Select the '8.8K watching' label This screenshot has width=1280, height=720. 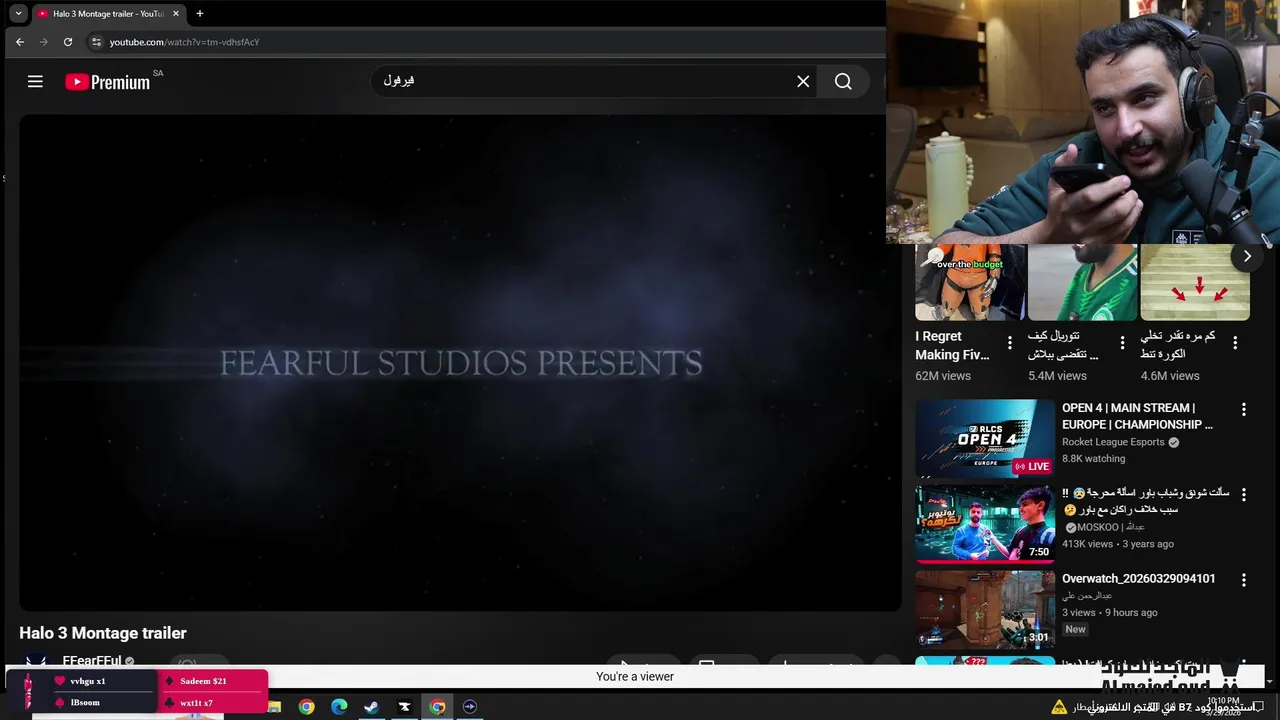click(1093, 459)
